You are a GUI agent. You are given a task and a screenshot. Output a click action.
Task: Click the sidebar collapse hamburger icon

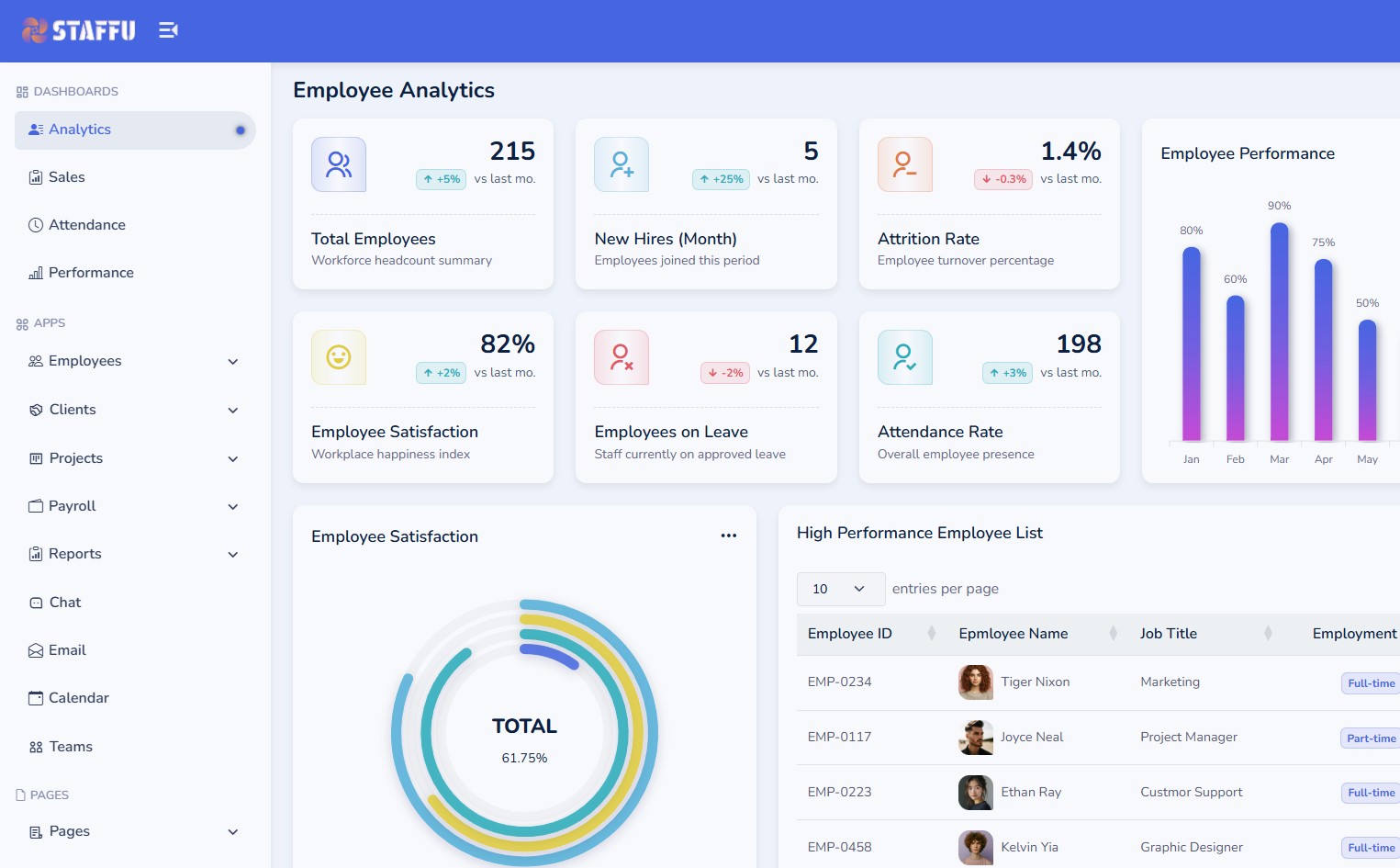(168, 30)
